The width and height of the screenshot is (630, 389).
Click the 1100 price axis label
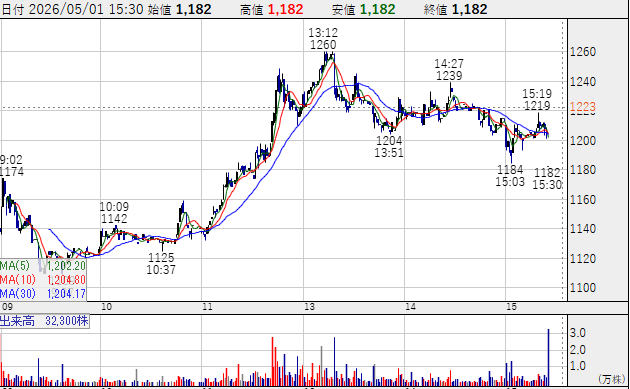click(x=583, y=288)
